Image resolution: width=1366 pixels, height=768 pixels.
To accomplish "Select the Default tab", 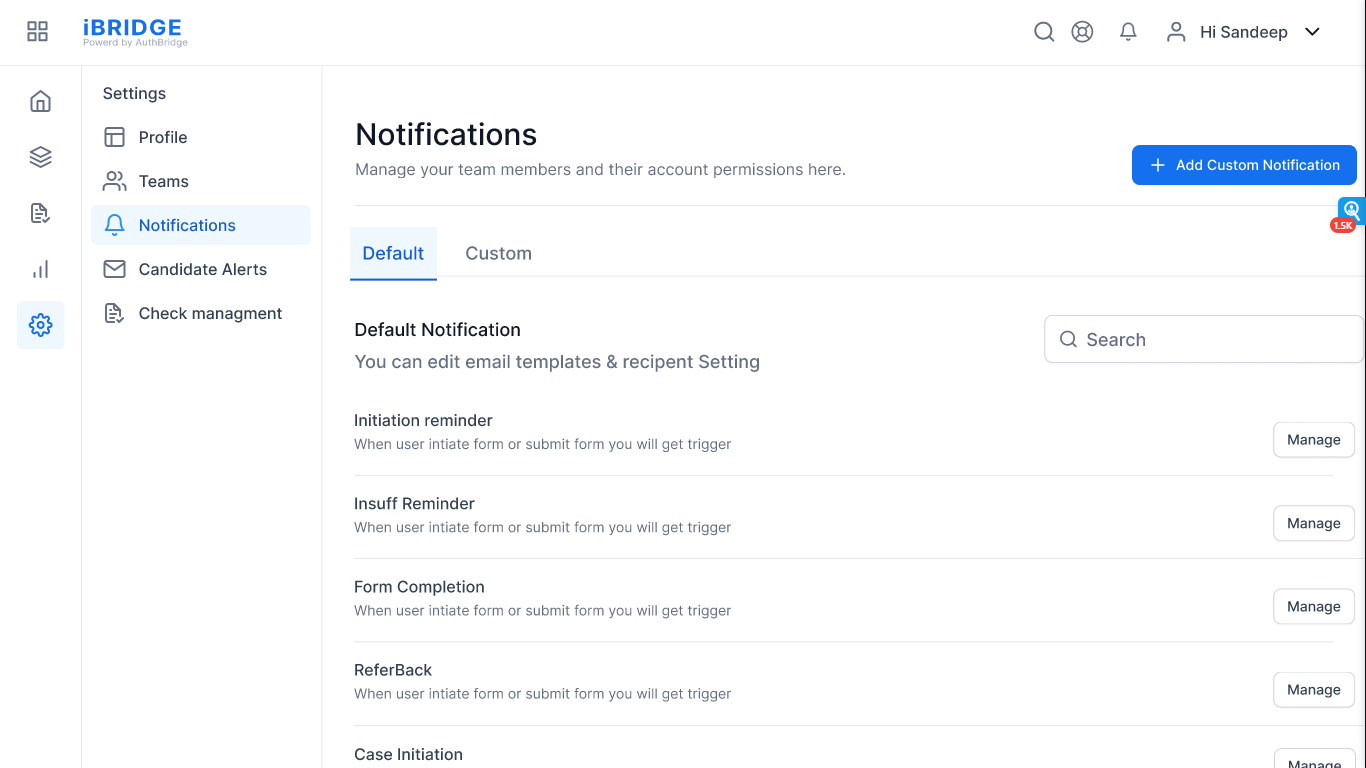I will 393,254.
